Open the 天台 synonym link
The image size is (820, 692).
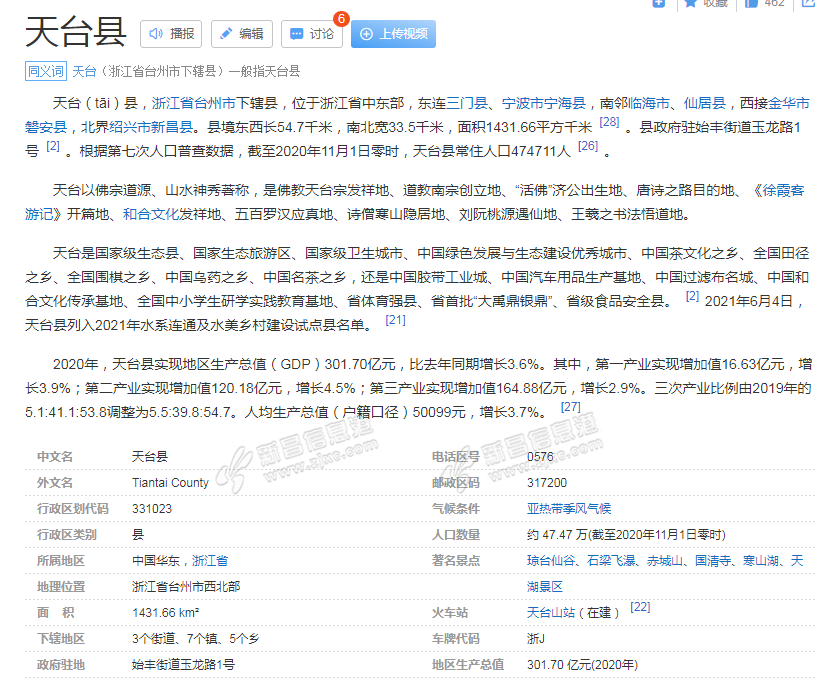tap(85, 71)
